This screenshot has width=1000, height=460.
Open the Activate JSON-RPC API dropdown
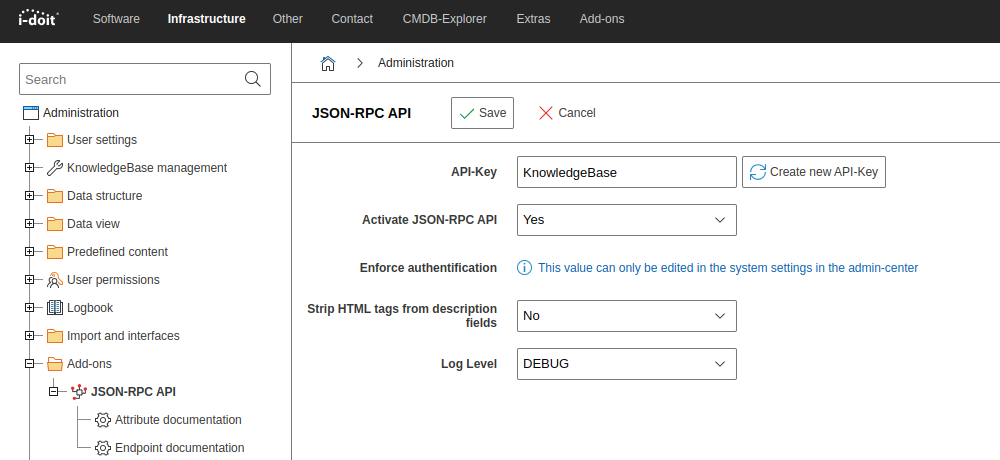pos(626,220)
